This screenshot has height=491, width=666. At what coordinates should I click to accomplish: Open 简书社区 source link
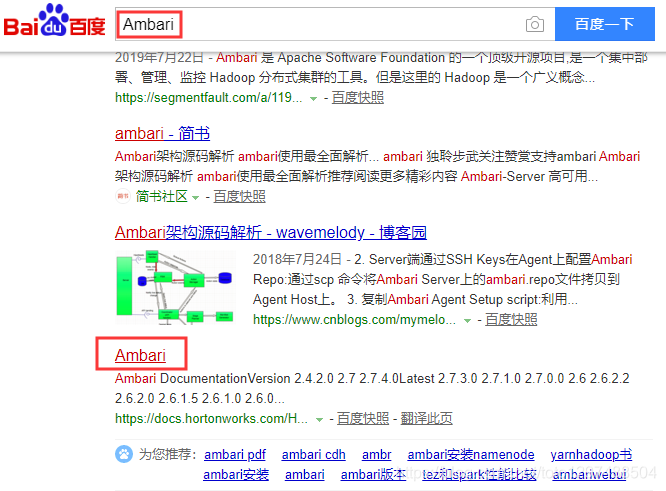[161, 196]
